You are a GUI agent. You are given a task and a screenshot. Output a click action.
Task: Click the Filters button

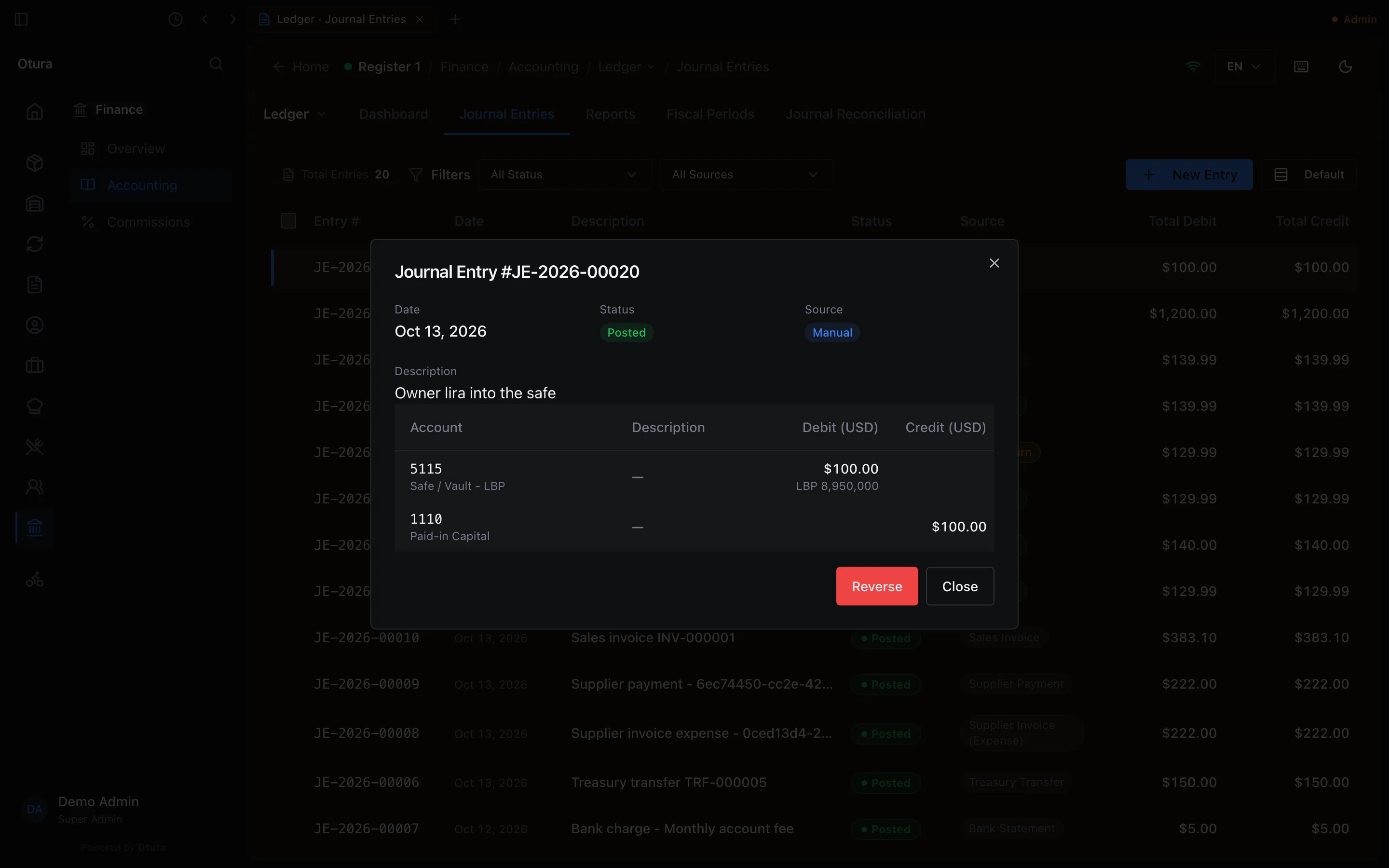[439, 175]
